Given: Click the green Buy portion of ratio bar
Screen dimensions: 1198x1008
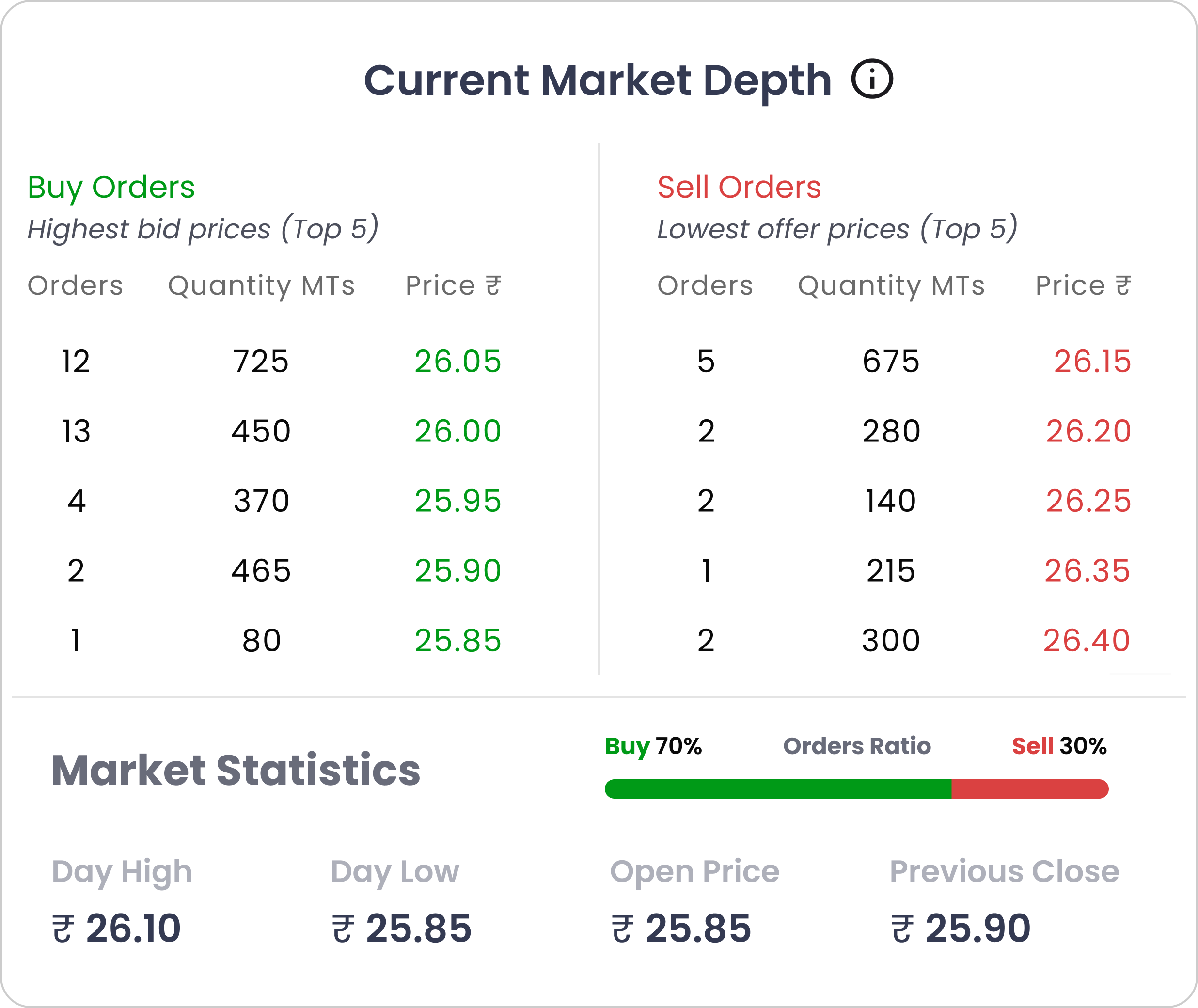Looking at the screenshot, I should [x=777, y=789].
